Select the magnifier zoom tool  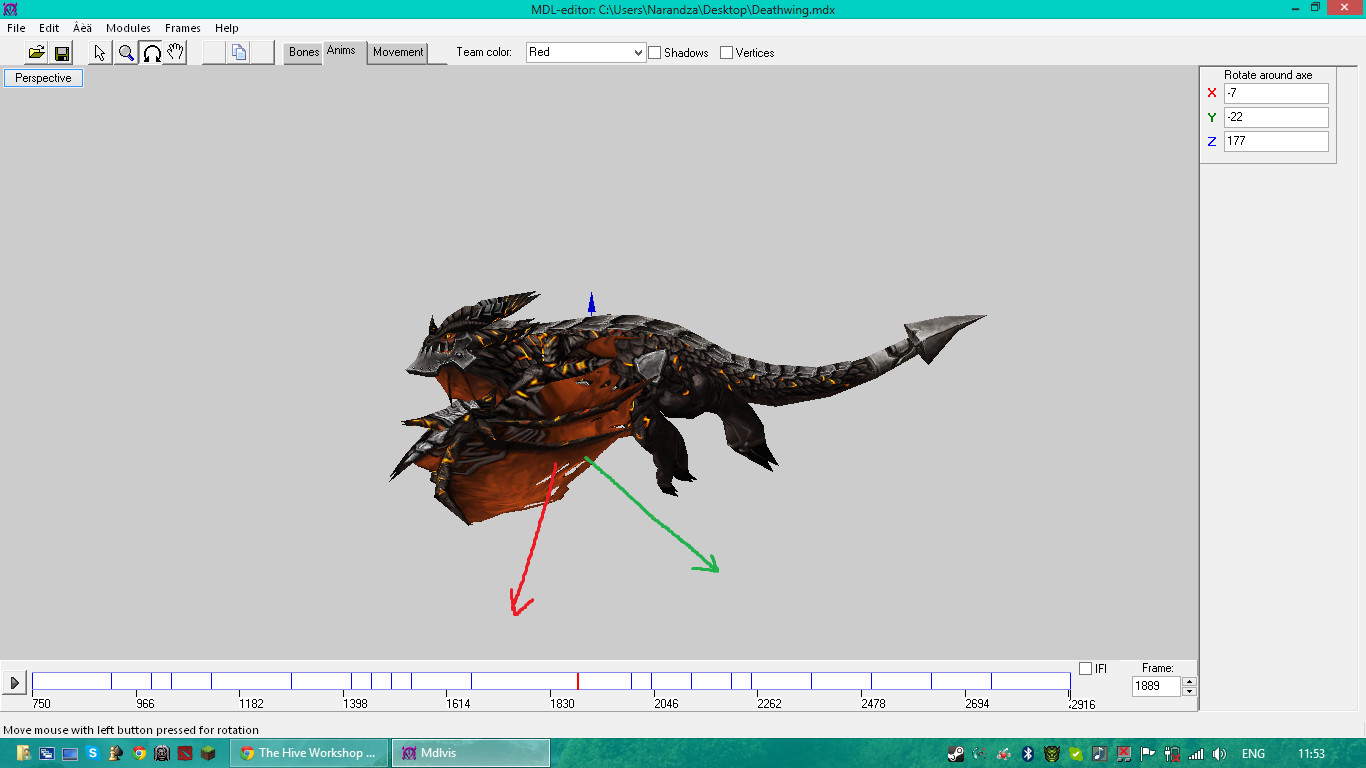tap(126, 53)
